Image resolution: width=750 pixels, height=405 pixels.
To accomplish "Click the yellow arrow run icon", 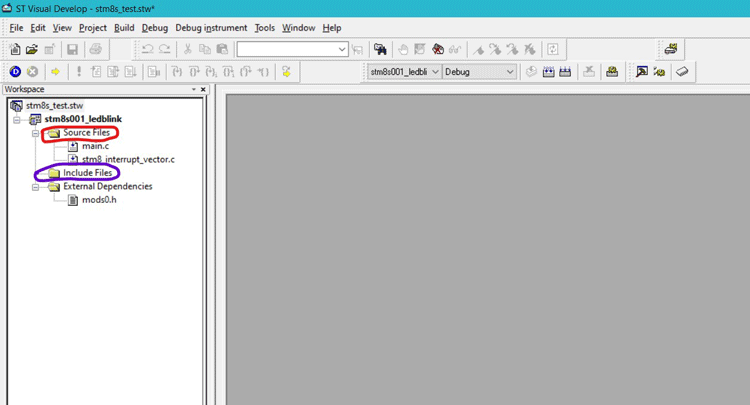I will [55, 72].
